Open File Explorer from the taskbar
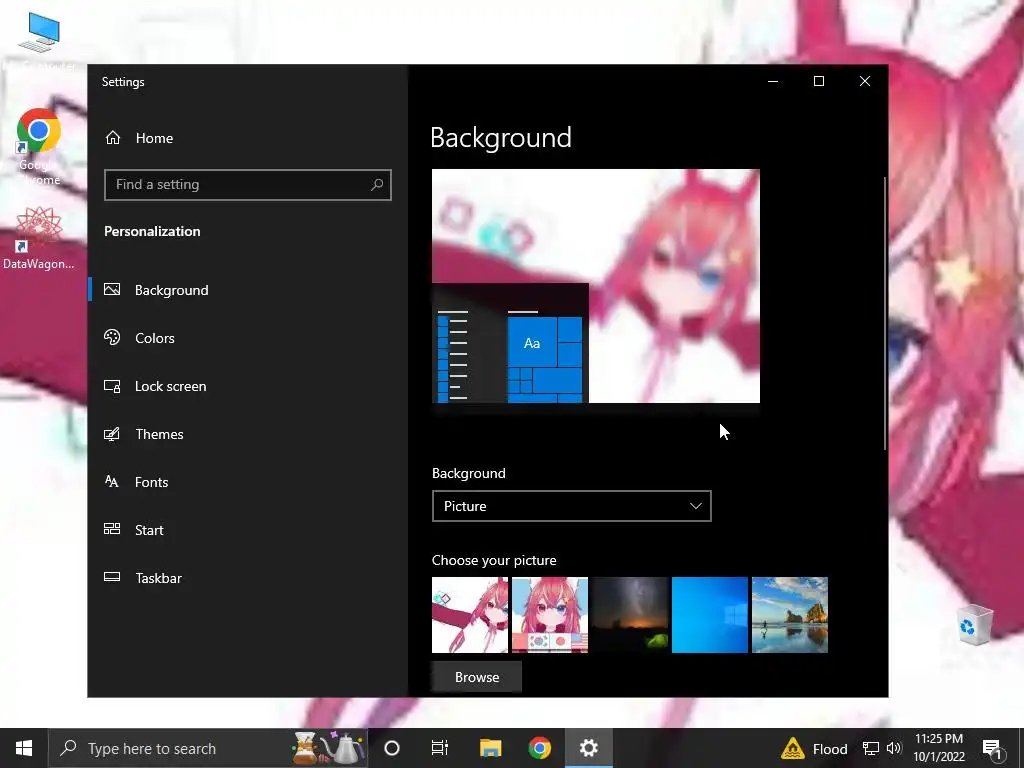Screen dimensions: 1024x768 (490, 748)
